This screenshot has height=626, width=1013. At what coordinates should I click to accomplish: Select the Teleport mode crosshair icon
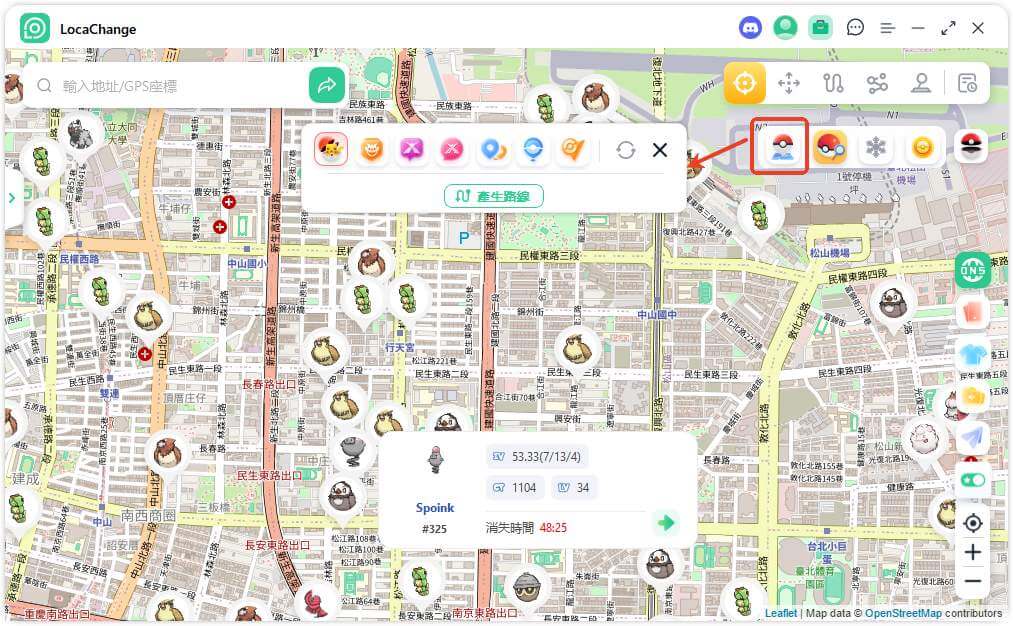pyautogui.click(x=745, y=83)
